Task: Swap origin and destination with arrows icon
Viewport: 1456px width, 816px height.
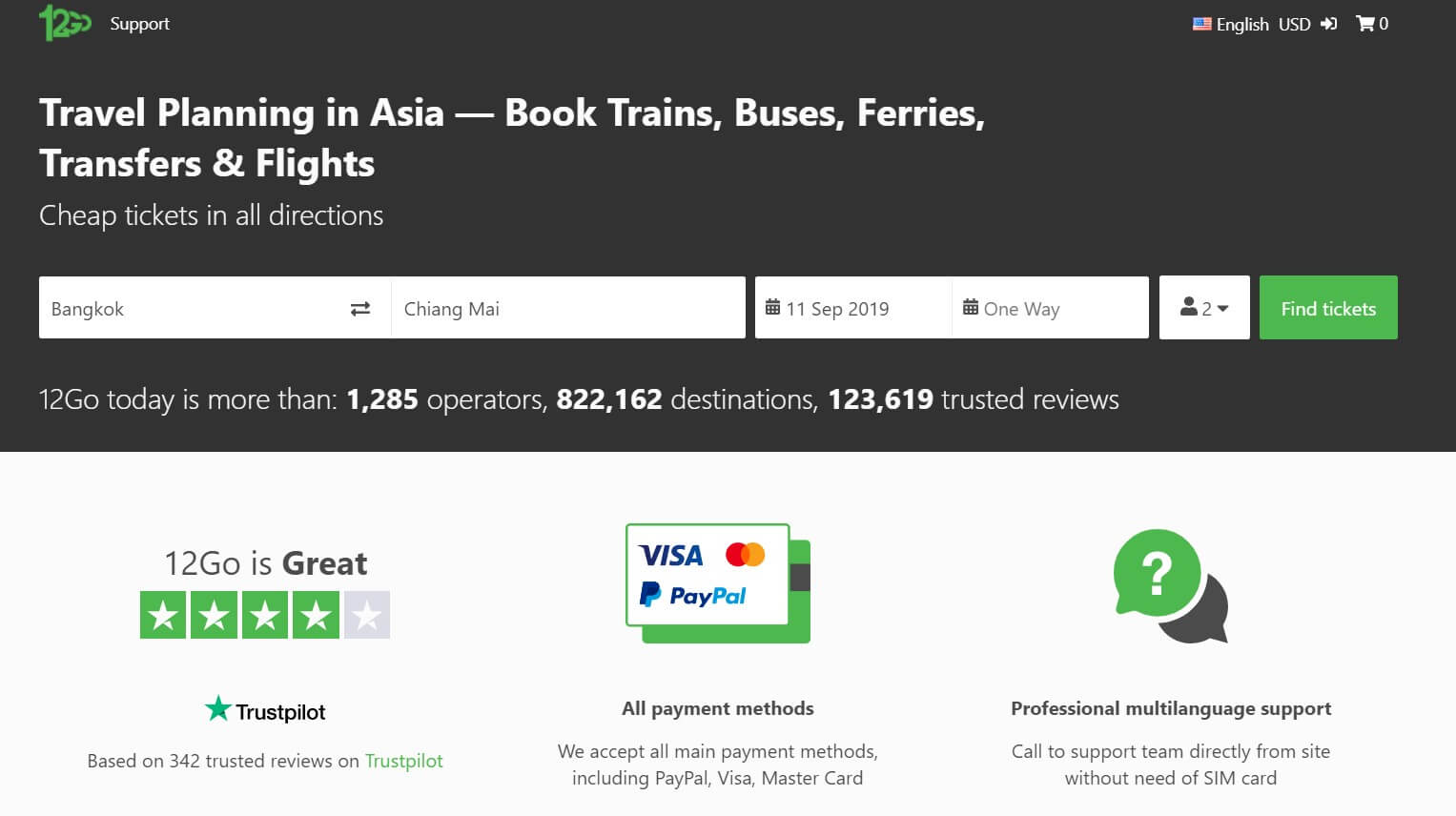Action: click(360, 309)
